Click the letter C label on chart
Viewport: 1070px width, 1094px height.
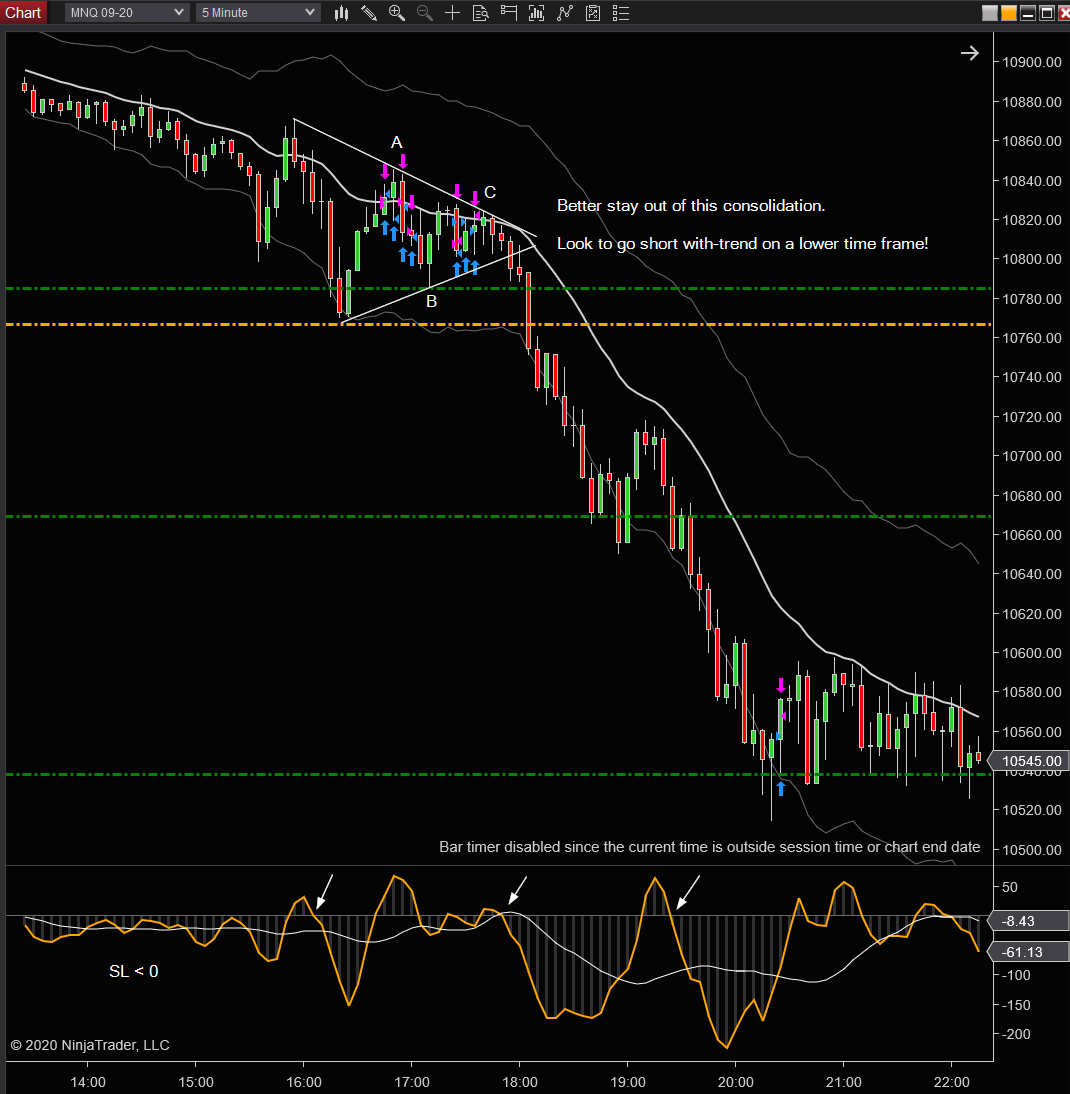click(x=490, y=193)
